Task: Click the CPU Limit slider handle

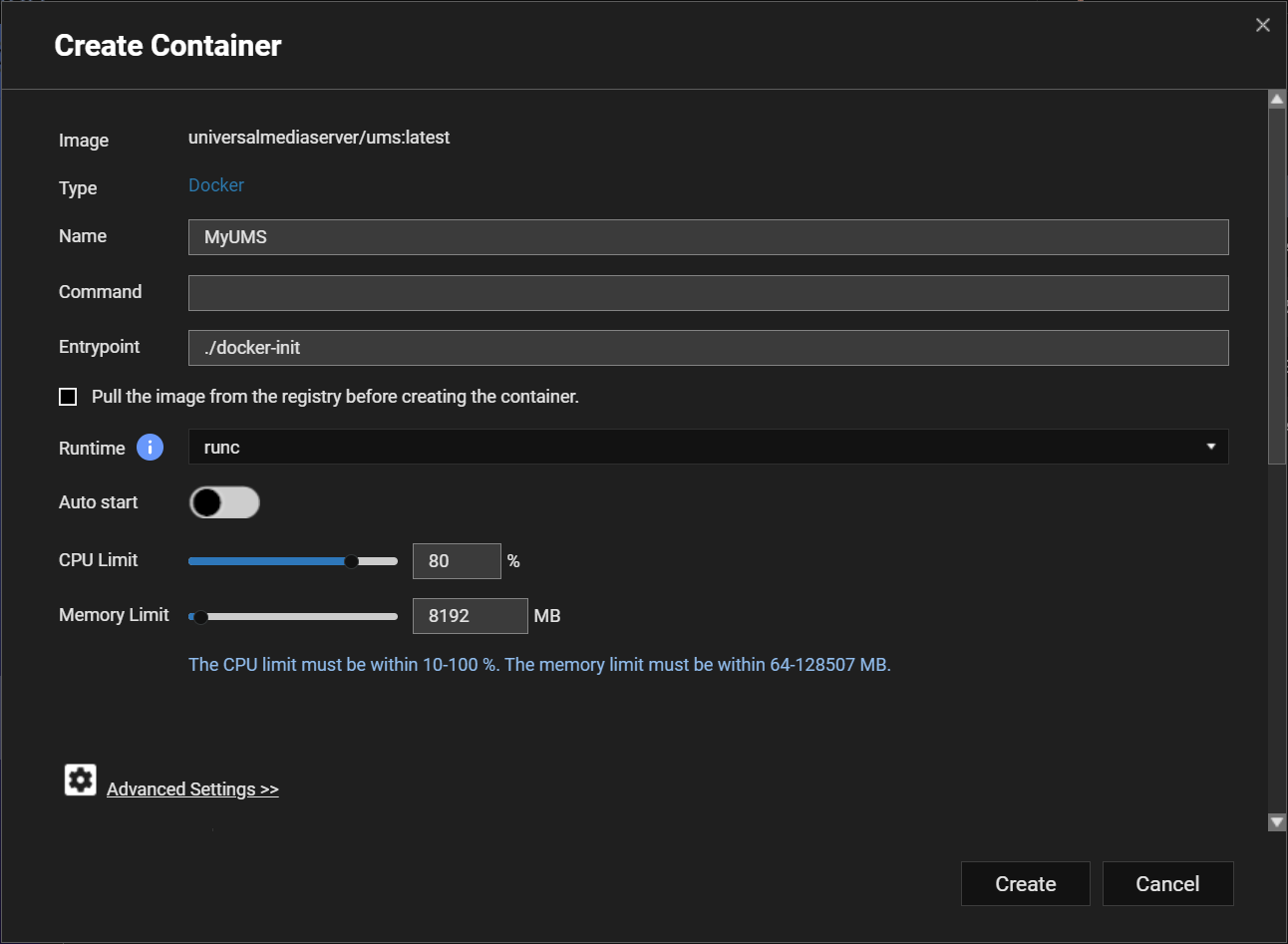Action: click(351, 561)
